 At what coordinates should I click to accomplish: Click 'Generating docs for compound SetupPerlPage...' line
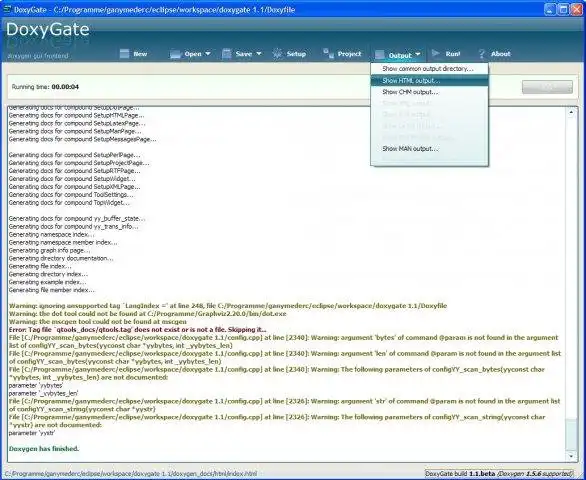(75, 155)
